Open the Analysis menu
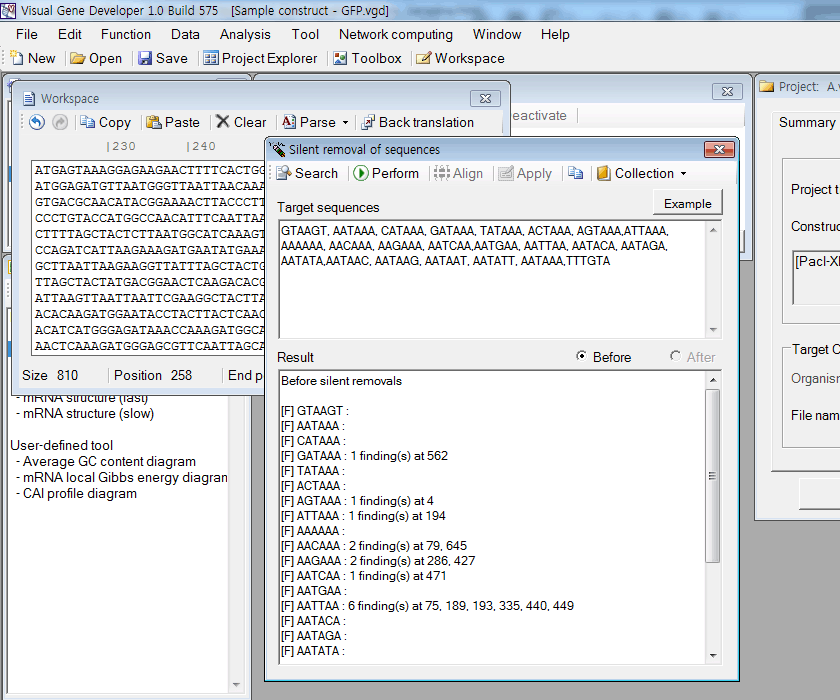This screenshot has height=700, width=840. (245, 34)
